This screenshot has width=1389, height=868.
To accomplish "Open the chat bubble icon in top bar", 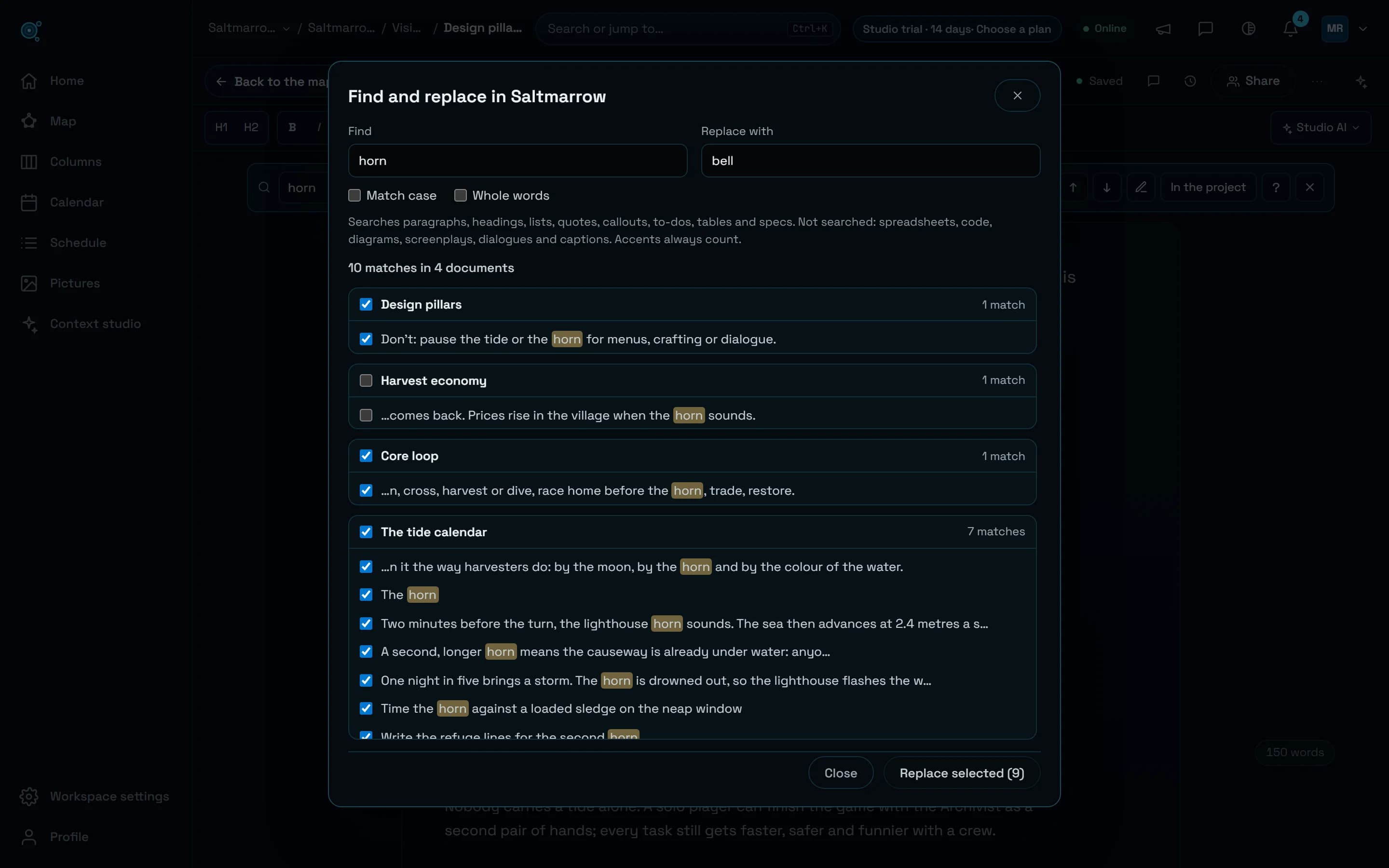I will tap(1205, 29).
